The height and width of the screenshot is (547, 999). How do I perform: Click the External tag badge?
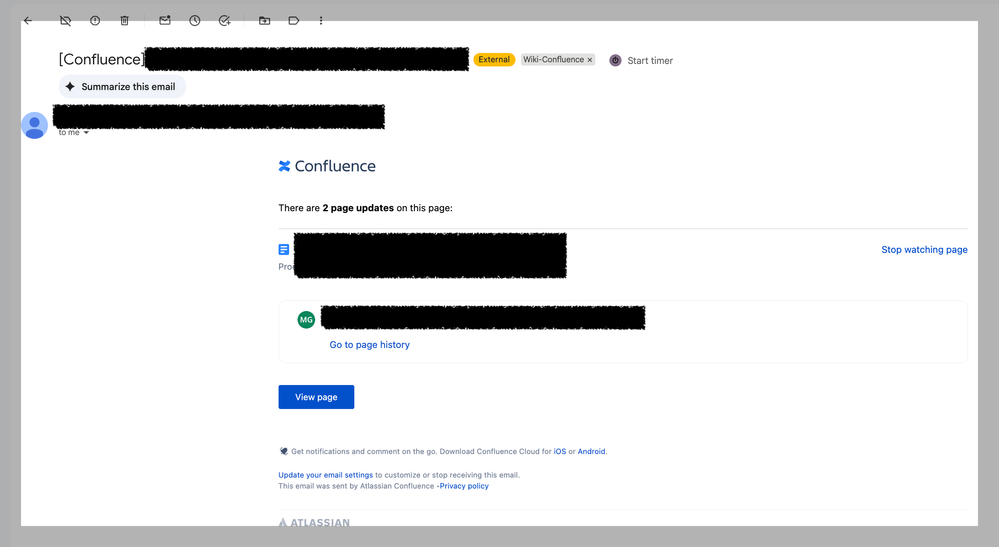494,60
